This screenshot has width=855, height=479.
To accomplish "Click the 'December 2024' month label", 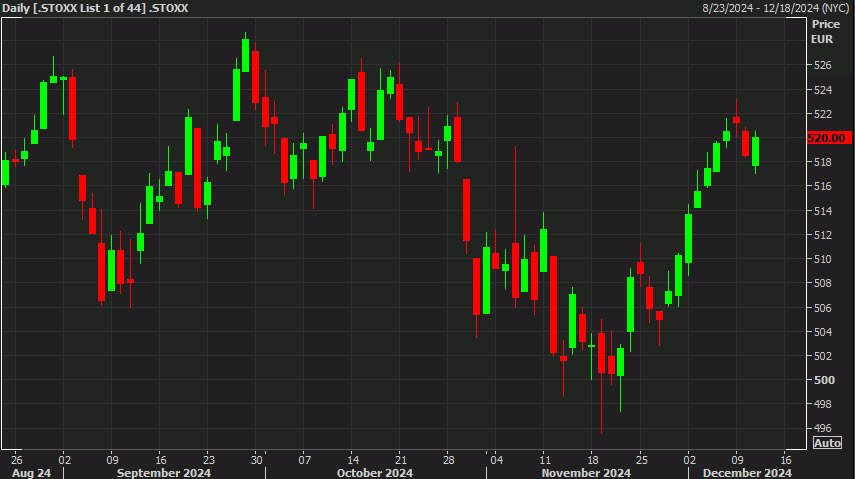I will tap(747, 473).
